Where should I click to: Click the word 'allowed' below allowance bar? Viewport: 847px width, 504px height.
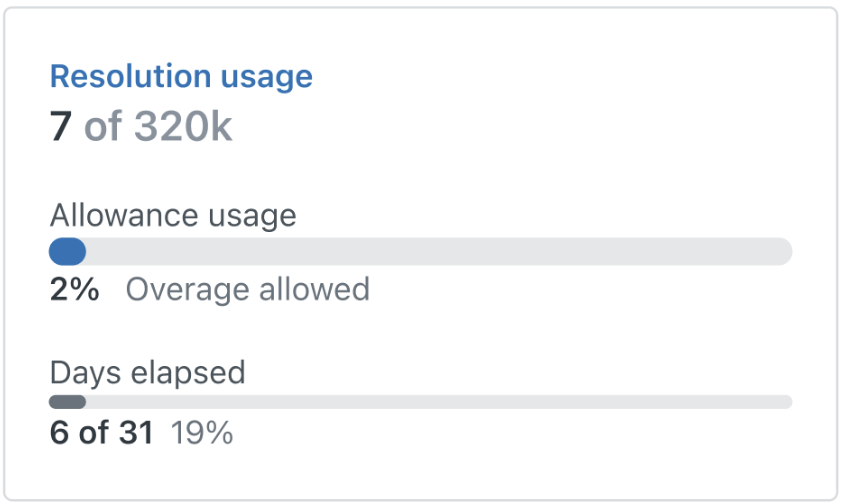pos(314,288)
